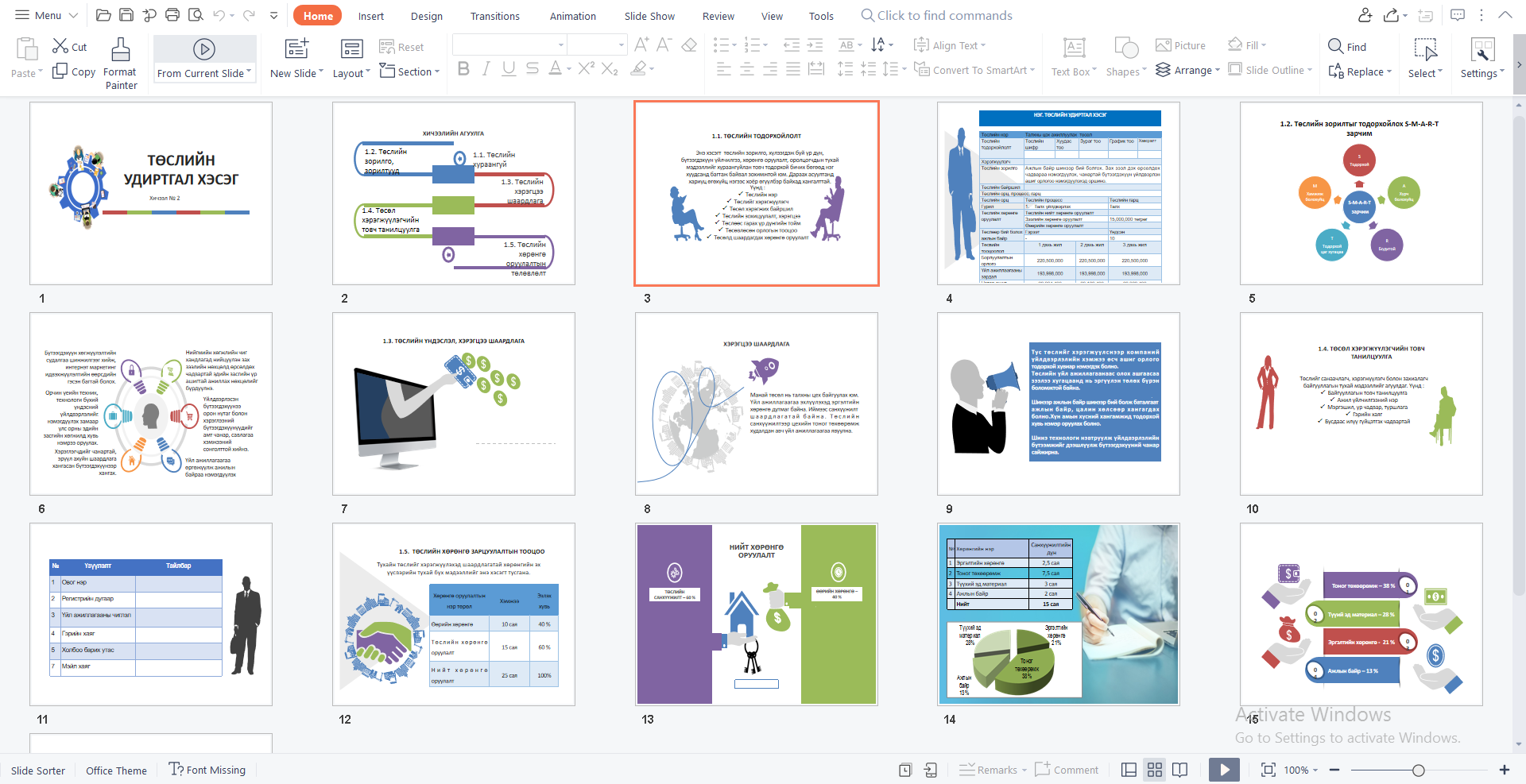Image resolution: width=1526 pixels, height=784 pixels.
Task: Click the Decrease Font Size icon
Action: pos(664,44)
